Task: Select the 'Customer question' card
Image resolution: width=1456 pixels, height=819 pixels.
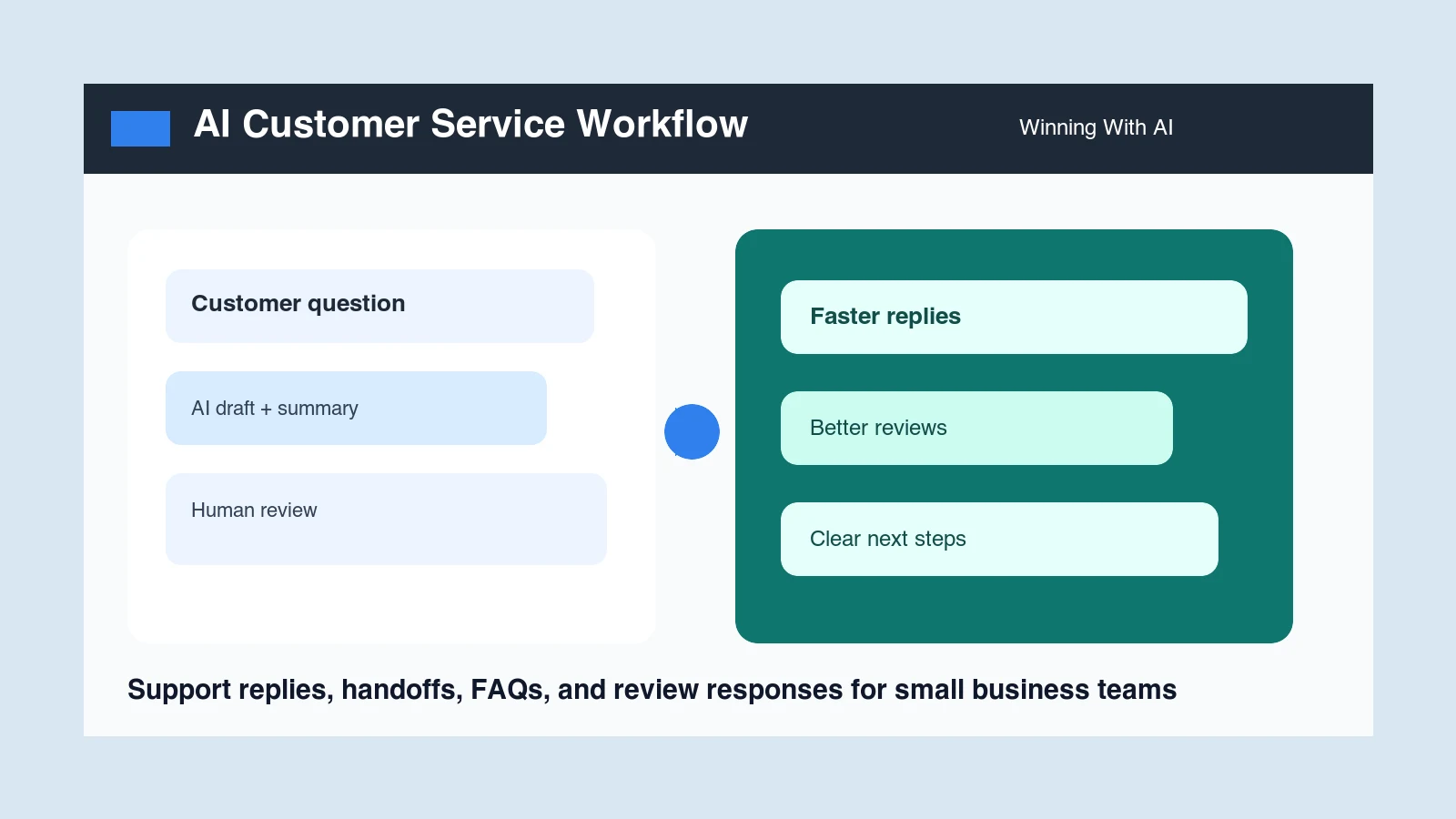Action: [379, 306]
